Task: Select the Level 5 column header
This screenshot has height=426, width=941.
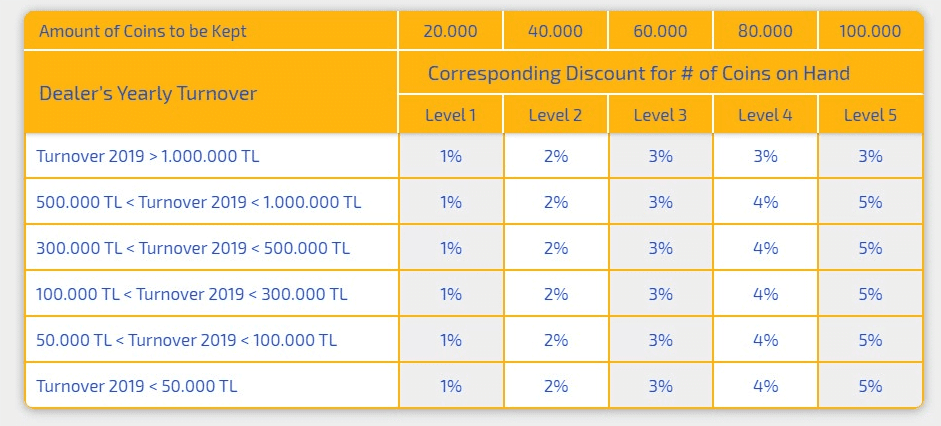Action: (x=870, y=115)
